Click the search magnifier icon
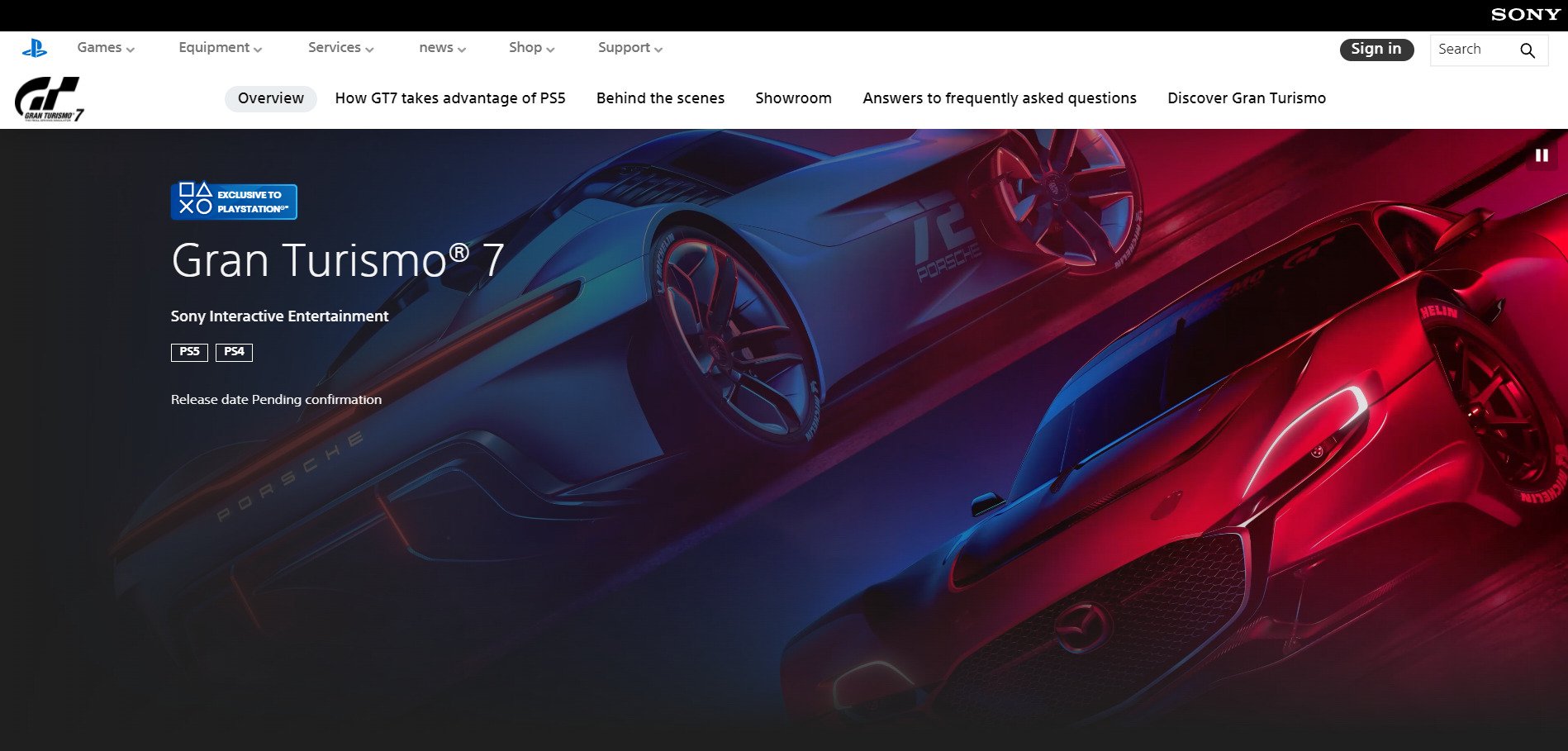The width and height of the screenshot is (1568, 751). [x=1528, y=50]
